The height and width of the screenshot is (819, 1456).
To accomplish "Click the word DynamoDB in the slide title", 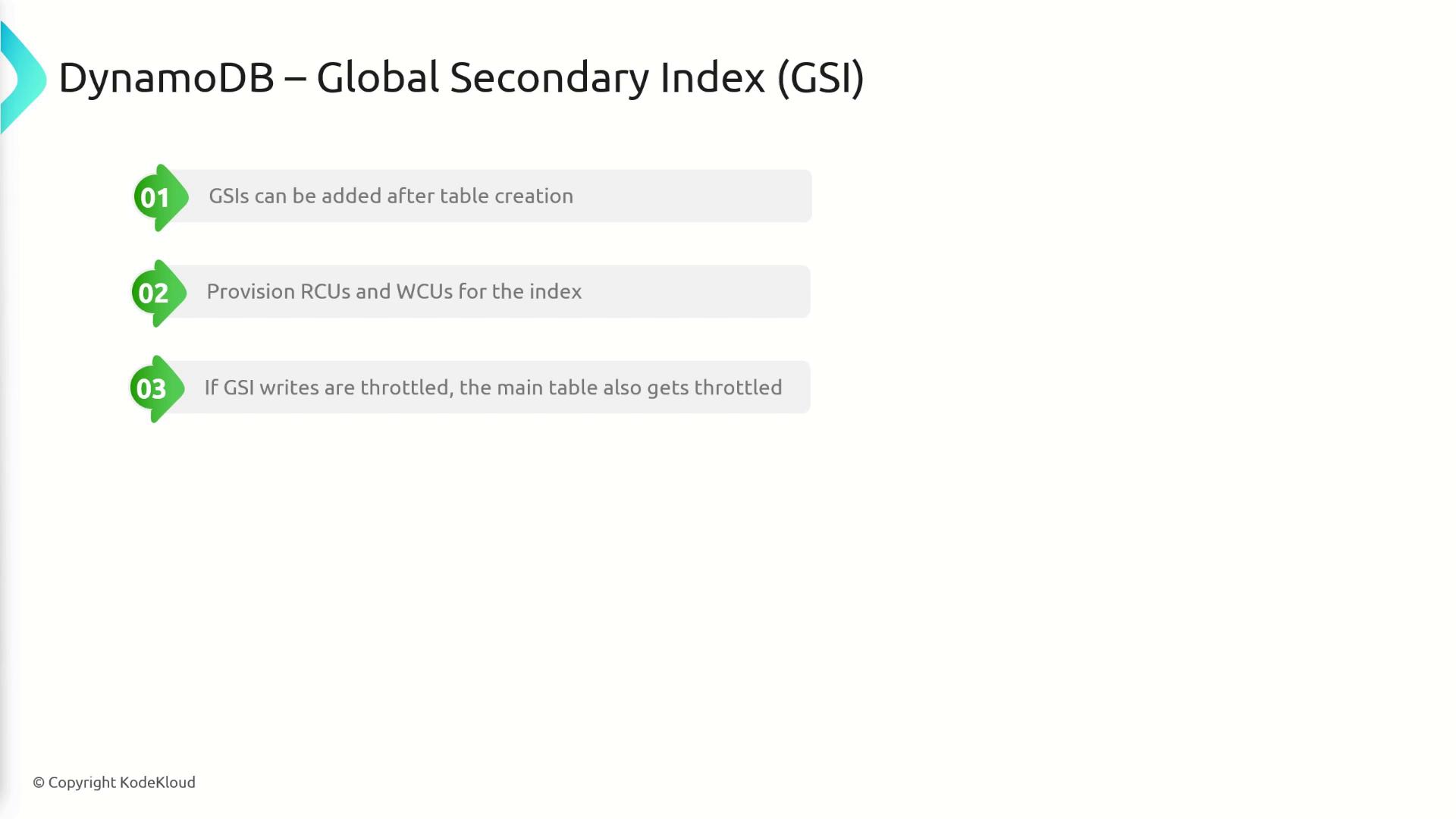I will (166, 77).
